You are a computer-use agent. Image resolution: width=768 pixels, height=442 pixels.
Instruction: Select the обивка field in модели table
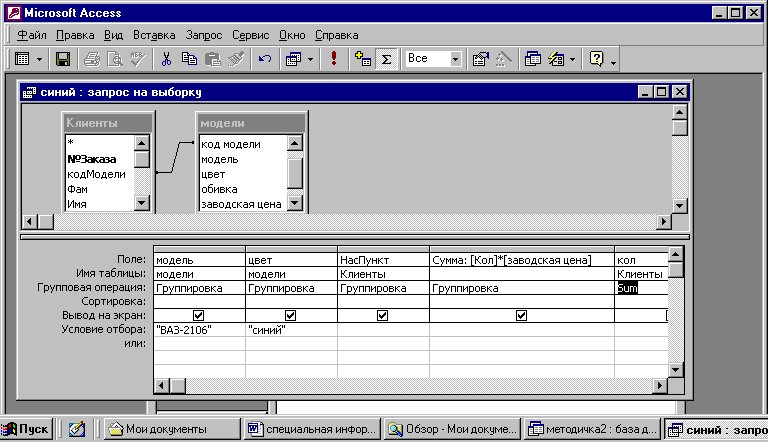click(x=243, y=189)
